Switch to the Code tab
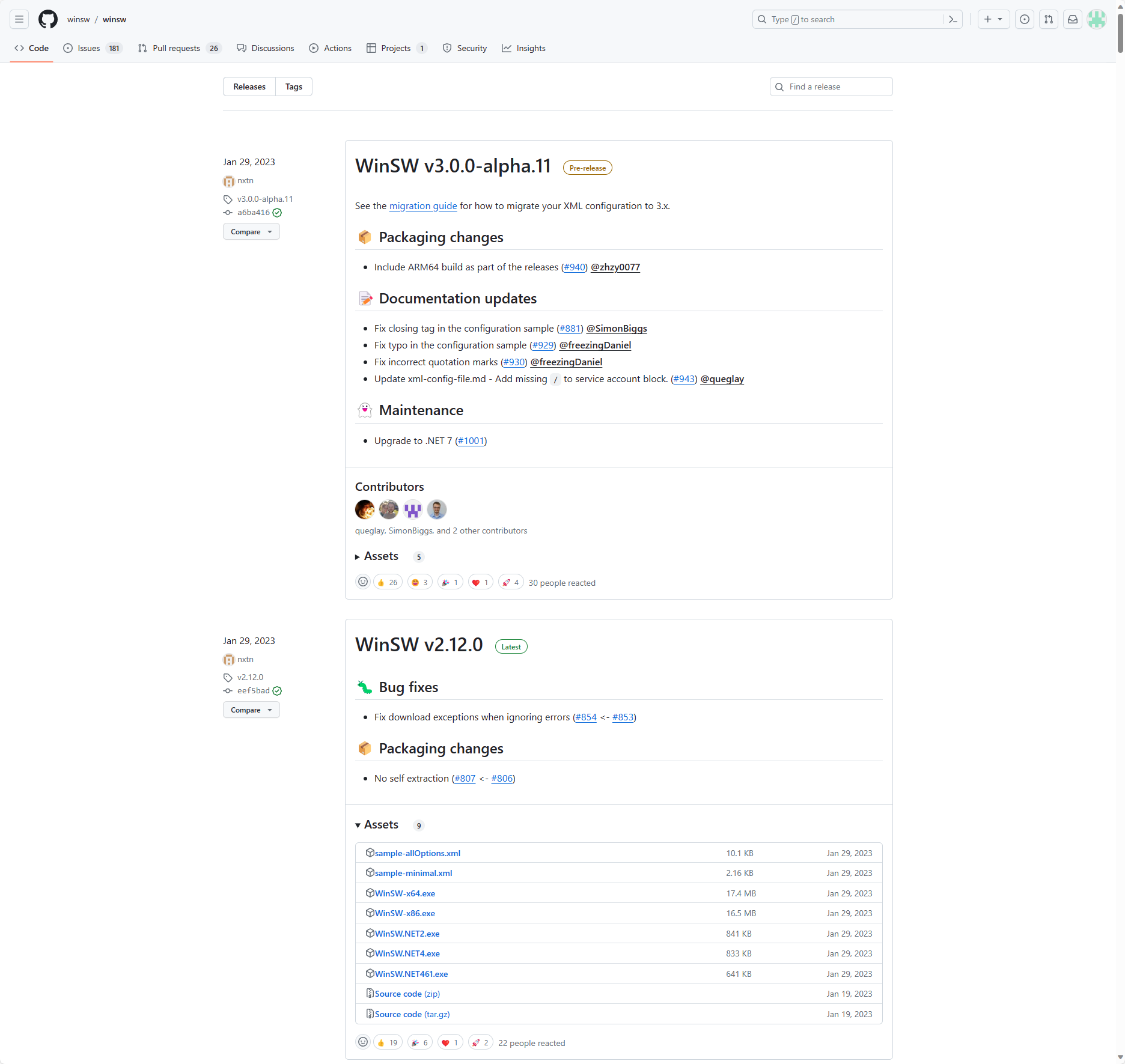The width and height of the screenshot is (1125, 1064). coord(32,48)
